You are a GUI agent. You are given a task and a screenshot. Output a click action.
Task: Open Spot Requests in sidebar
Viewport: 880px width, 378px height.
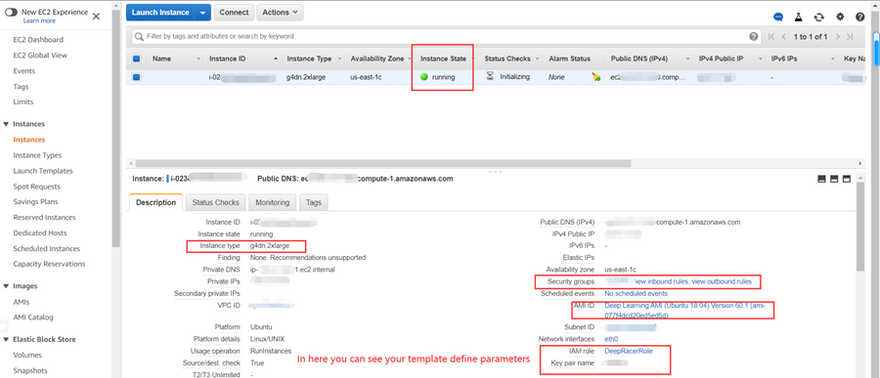[36, 187]
